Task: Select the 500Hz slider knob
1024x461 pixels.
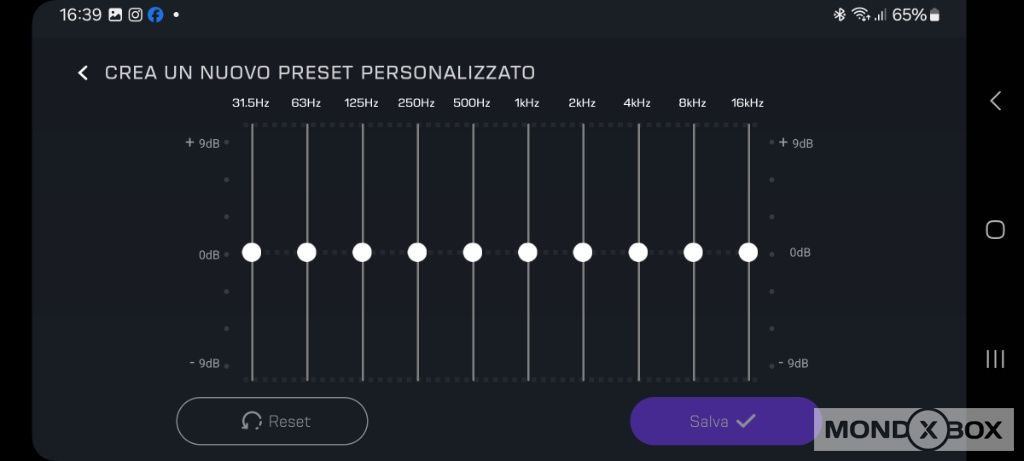Action: (x=473, y=252)
